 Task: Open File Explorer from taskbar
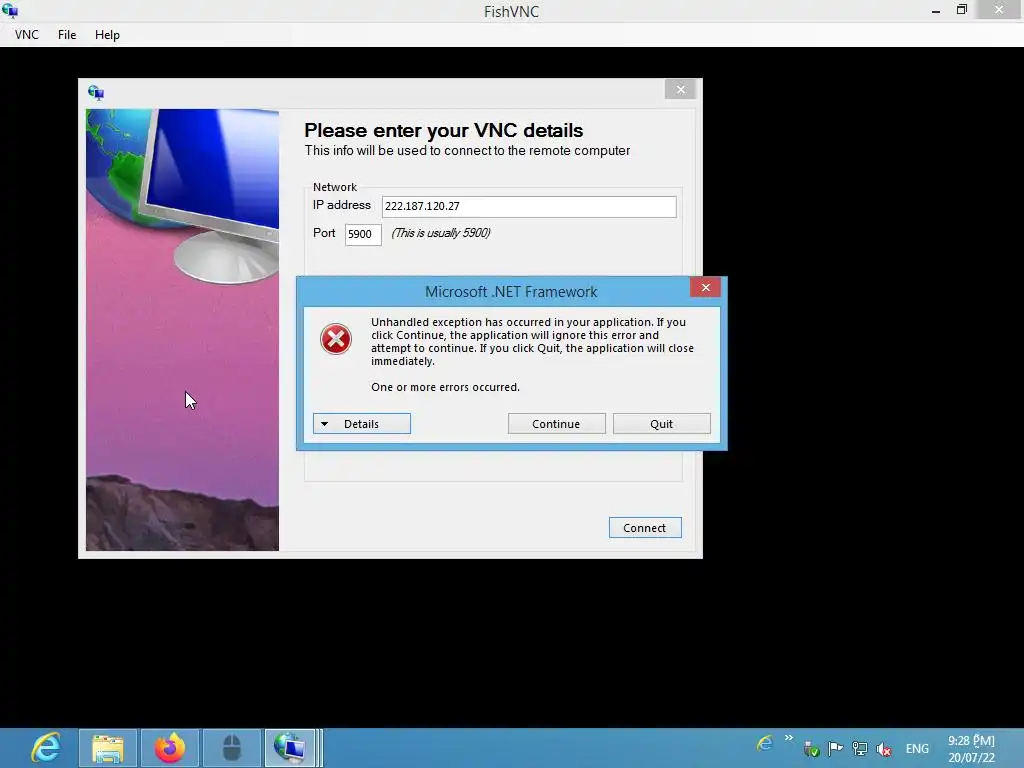click(x=108, y=748)
